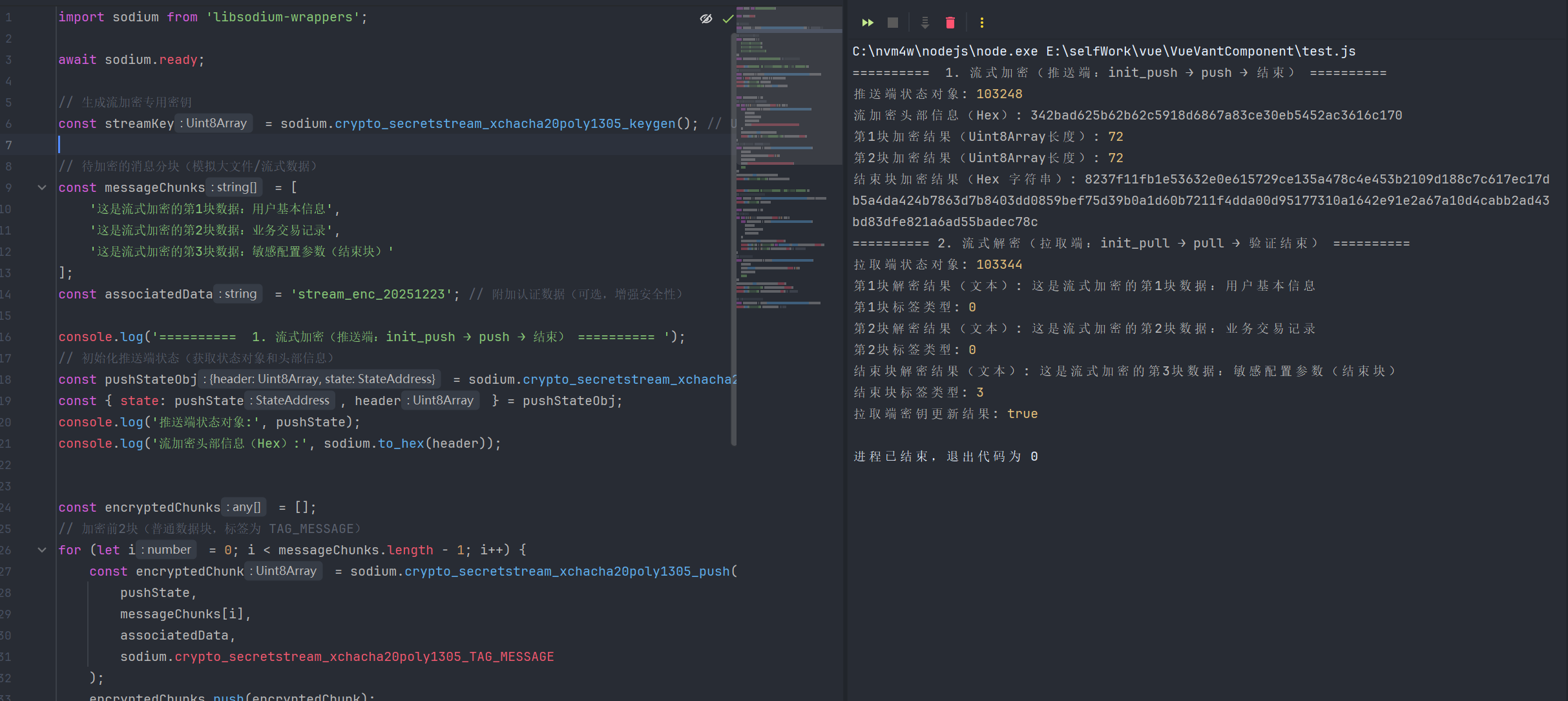1568x701 pixels.
Task: Click the editor vertical scrollbar
Action: [733, 239]
